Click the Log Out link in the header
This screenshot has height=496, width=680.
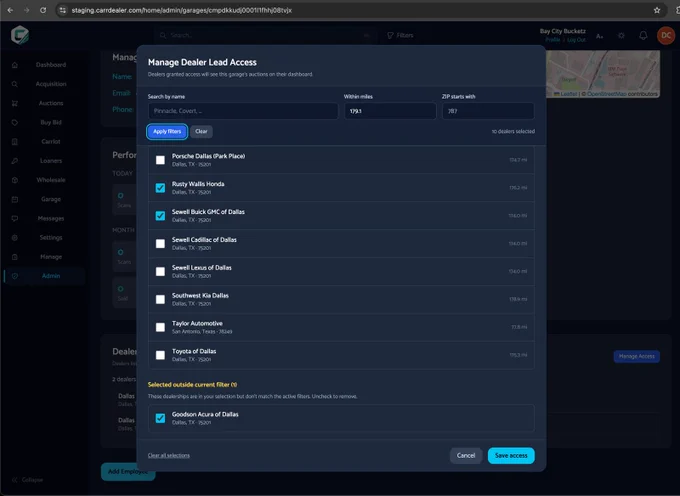tap(576, 40)
